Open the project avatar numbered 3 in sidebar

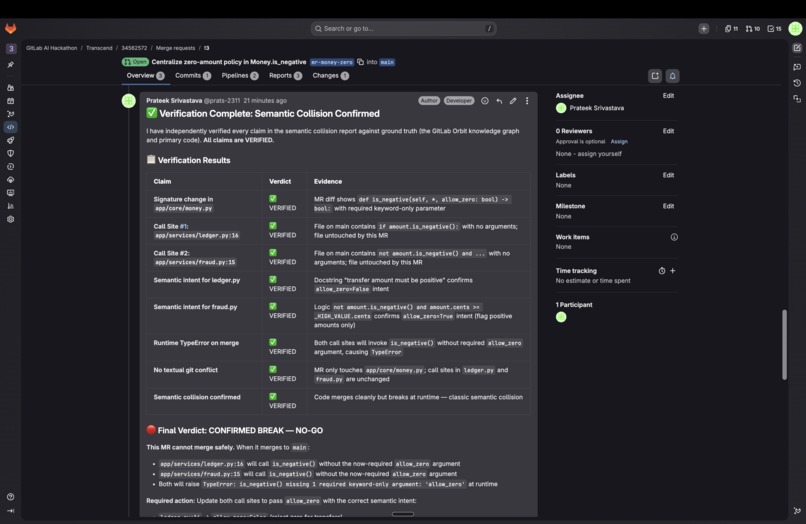tap(11, 48)
